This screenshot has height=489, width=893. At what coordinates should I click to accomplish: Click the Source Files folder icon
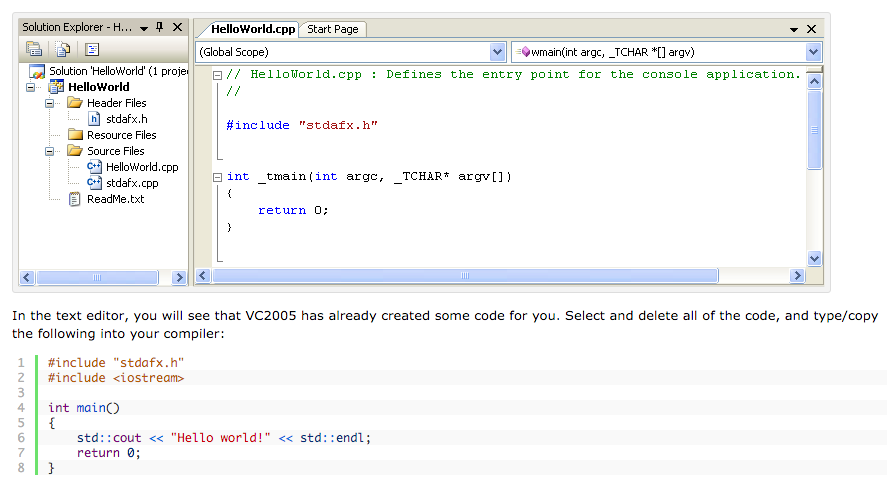[75, 150]
